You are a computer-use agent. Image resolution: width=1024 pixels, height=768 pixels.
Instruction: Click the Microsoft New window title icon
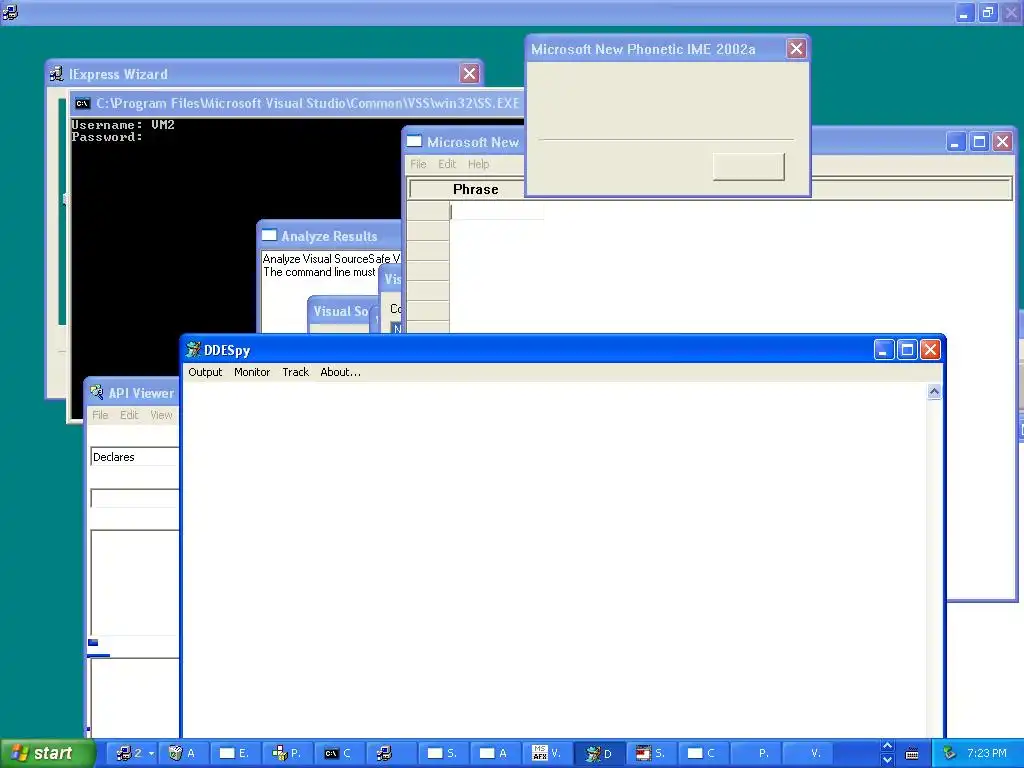point(414,141)
